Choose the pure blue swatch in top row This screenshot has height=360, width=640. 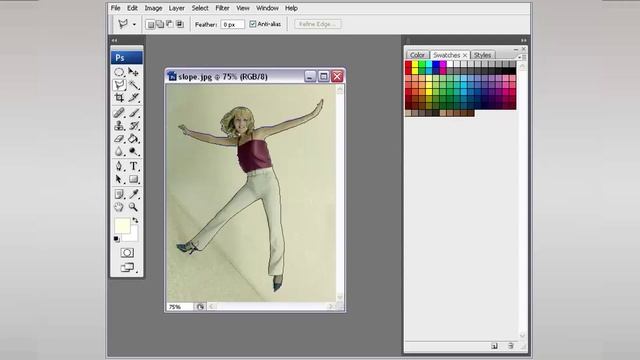pos(436,64)
